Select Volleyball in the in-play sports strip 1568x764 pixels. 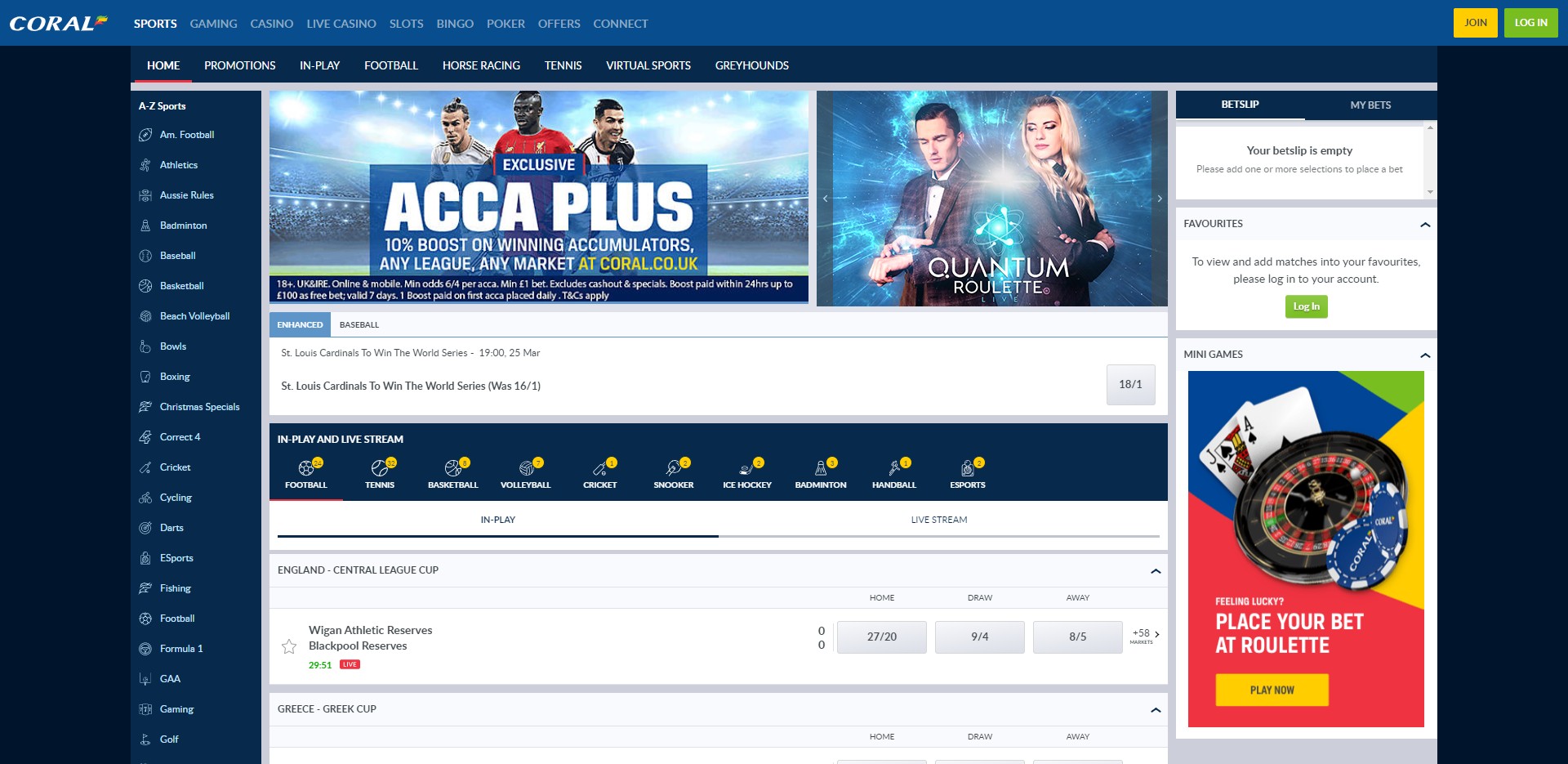(526, 474)
